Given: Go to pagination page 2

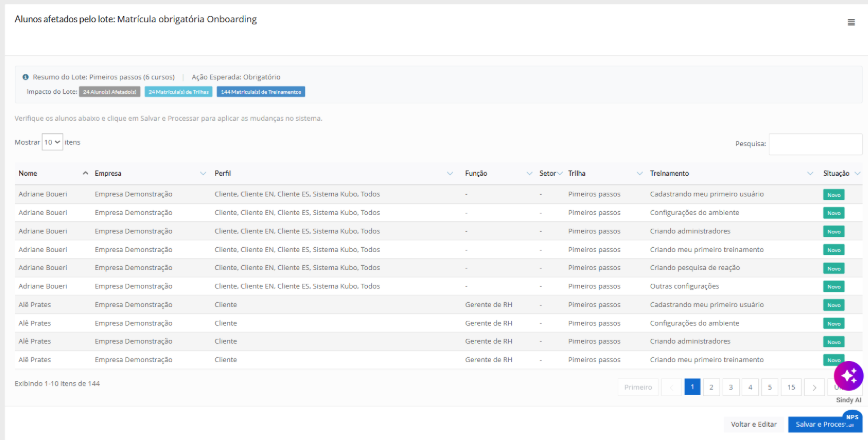Looking at the screenshot, I should coord(711,387).
